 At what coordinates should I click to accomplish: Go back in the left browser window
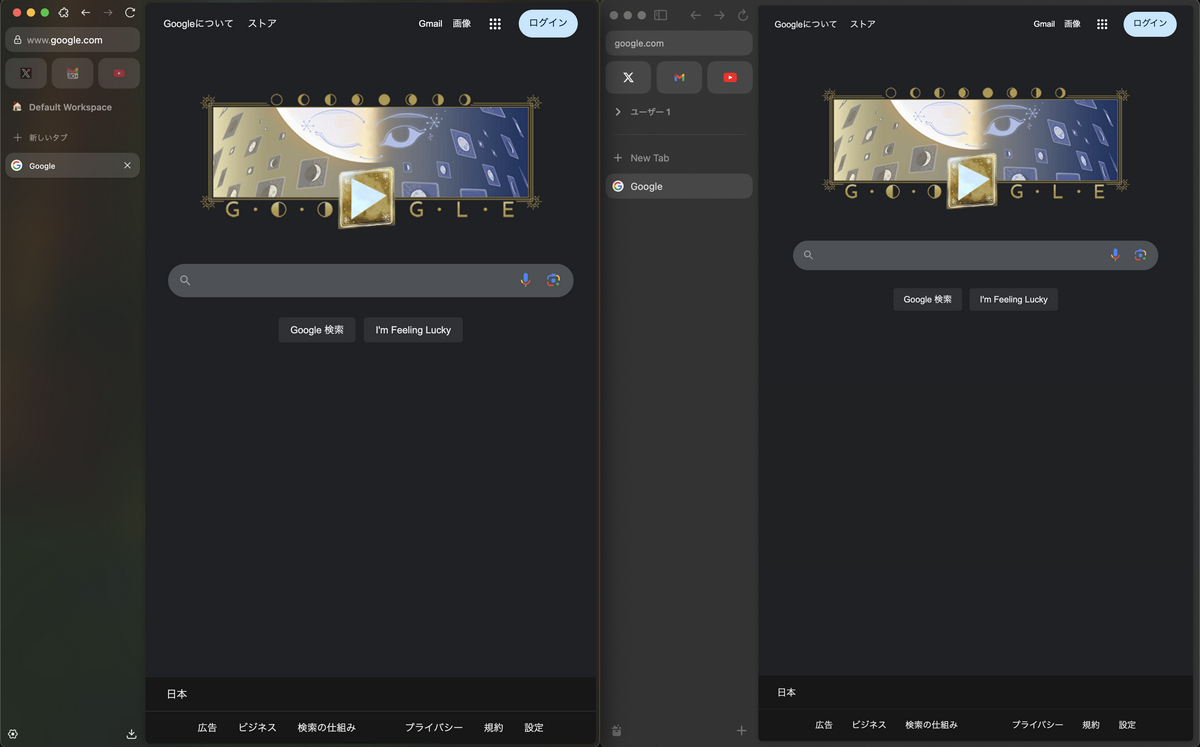point(86,12)
